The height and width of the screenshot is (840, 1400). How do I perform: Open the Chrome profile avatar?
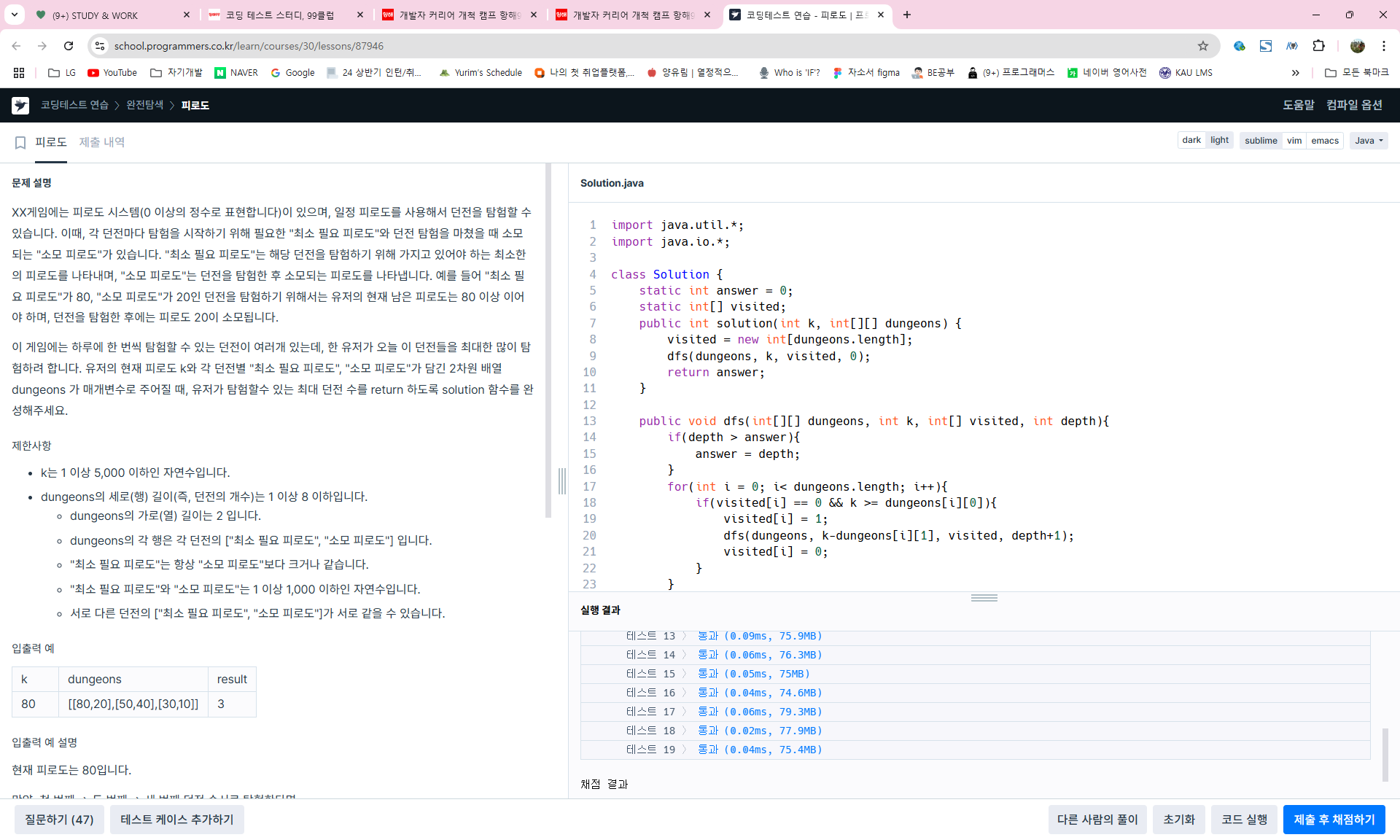1357,46
